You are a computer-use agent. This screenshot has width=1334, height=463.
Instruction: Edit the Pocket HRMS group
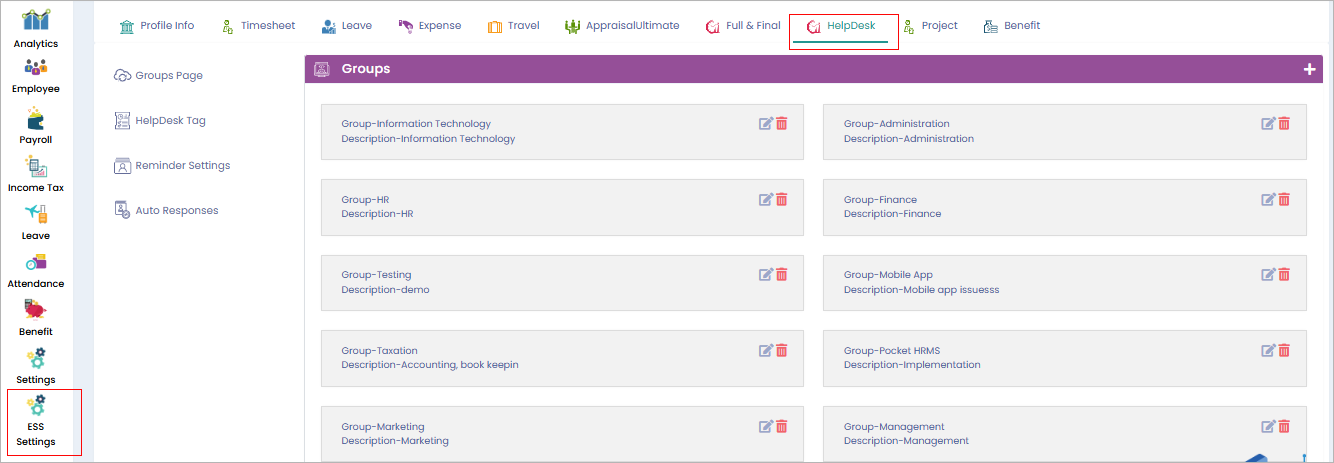(1268, 350)
